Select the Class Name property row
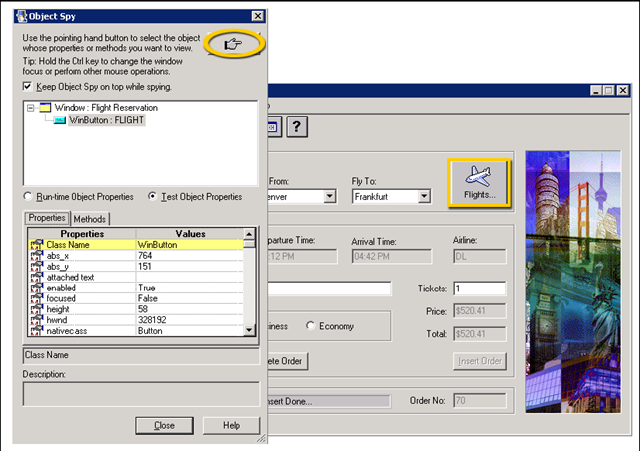The height and width of the screenshot is (451, 640). click(x=136, y=244)
